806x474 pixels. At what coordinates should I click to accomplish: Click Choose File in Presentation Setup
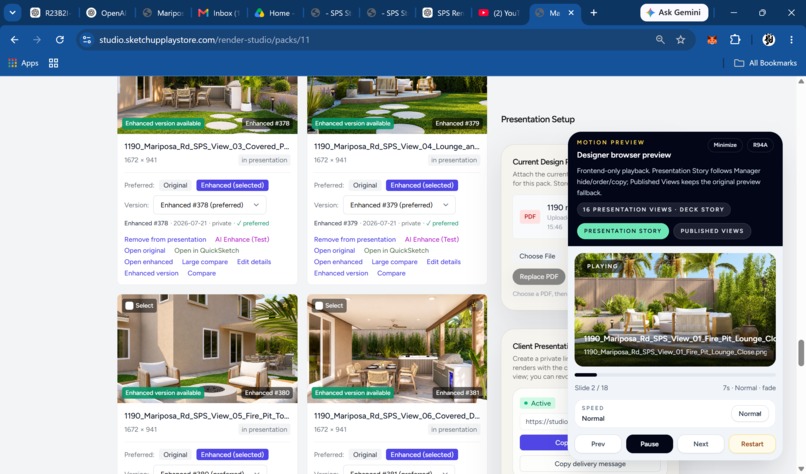[x=537, y=256]
